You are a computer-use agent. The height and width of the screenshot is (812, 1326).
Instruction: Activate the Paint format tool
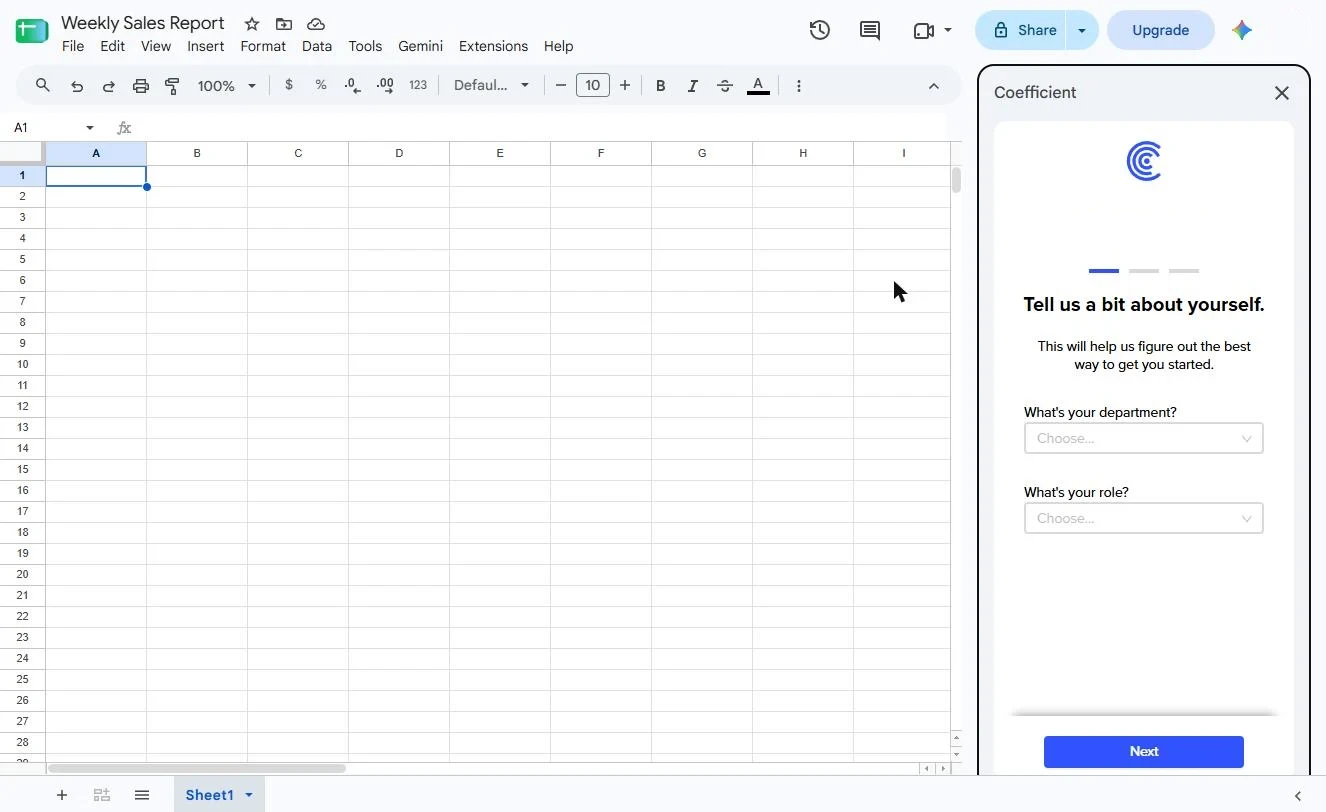pos(172,86)
